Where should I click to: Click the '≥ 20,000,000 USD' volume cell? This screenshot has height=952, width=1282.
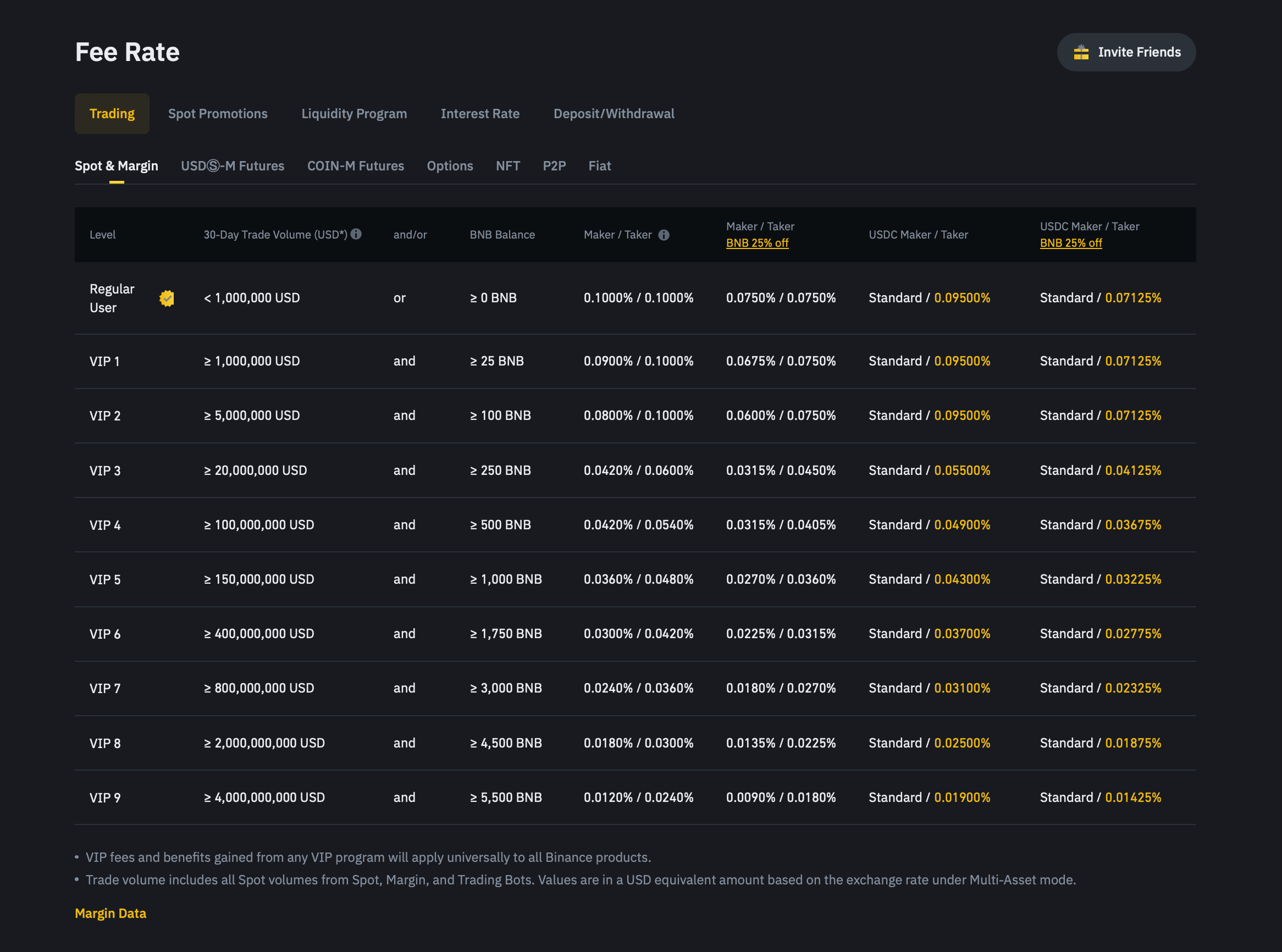(256, 471)
